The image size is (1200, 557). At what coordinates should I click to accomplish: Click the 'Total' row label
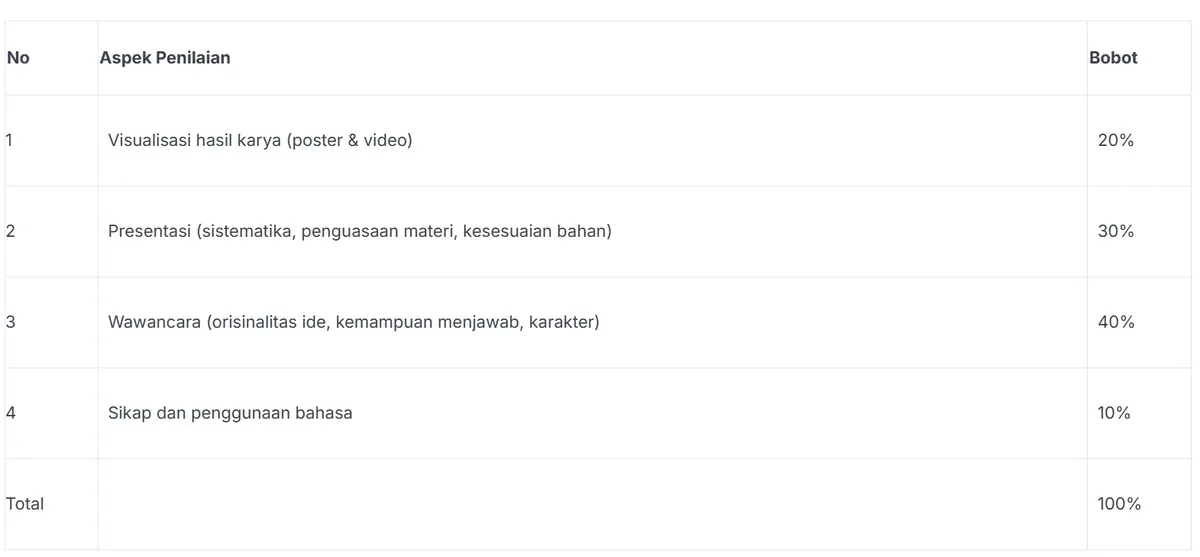click(x=25, y=504)
